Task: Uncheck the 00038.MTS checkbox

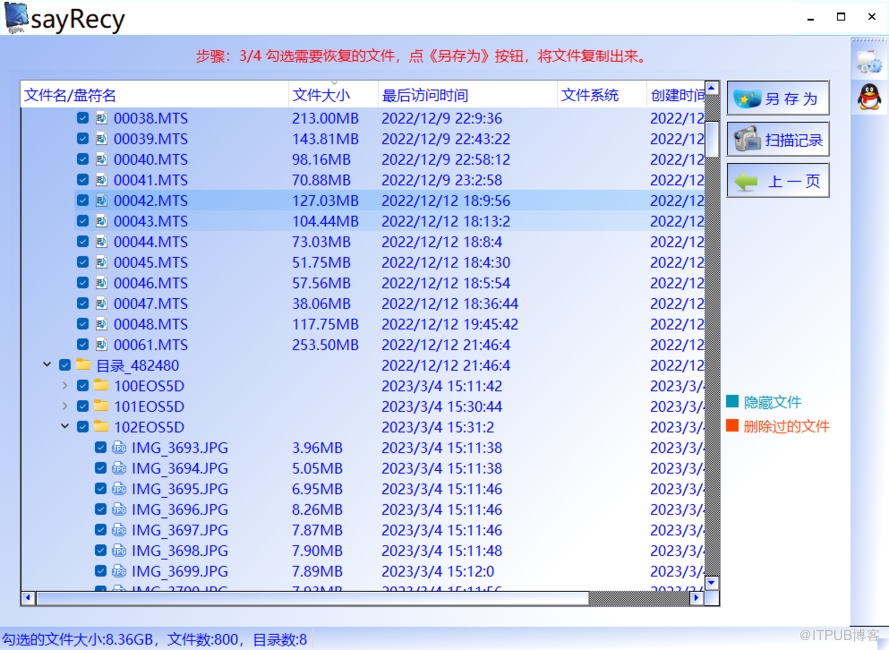Action: pos(83,118)
